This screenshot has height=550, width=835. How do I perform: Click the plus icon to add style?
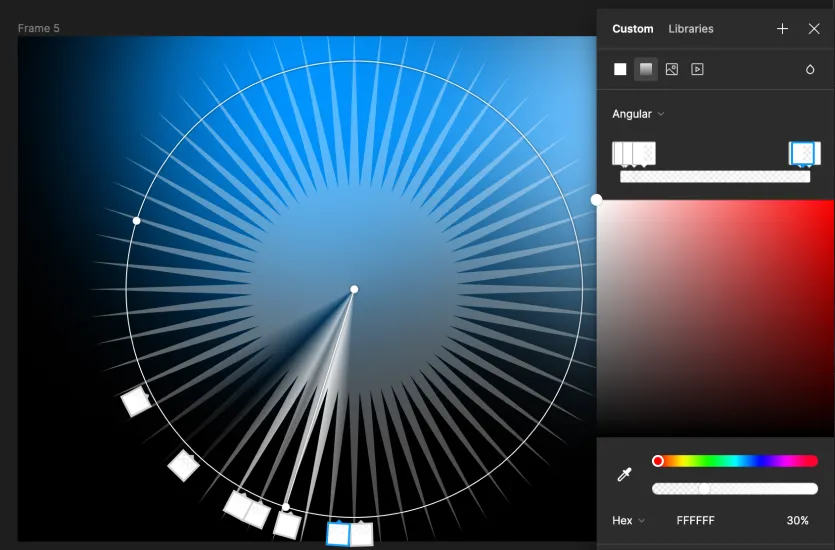[x=782, y=29]
